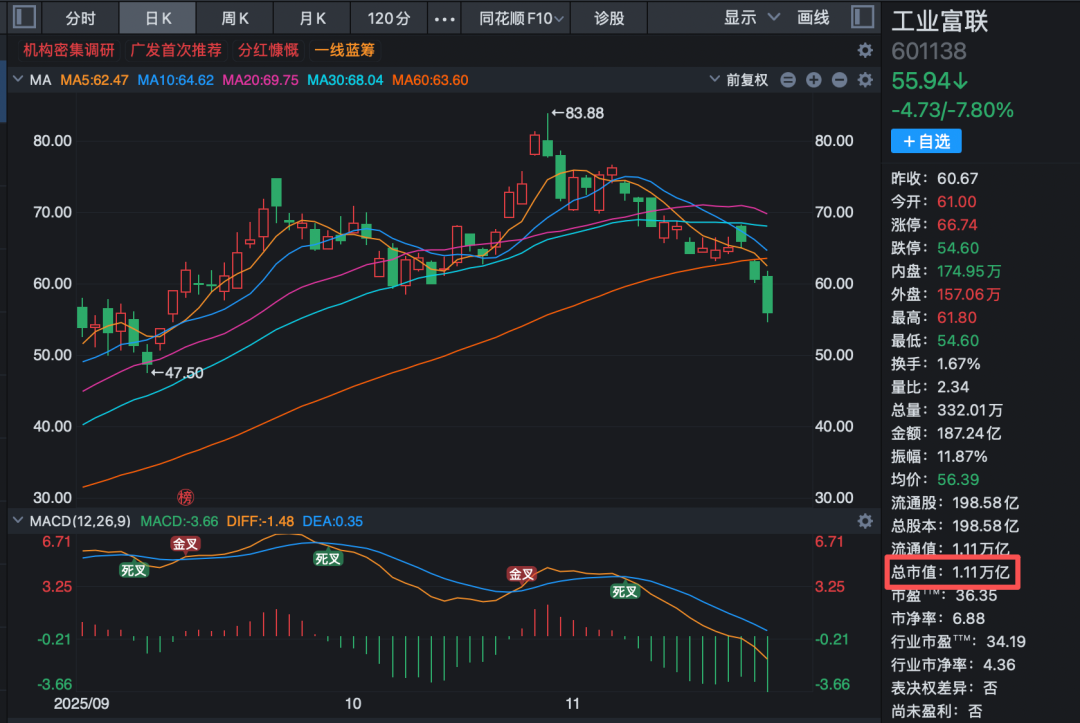
Task: Toggle the right info panel icon
Action: coord(860,17)
